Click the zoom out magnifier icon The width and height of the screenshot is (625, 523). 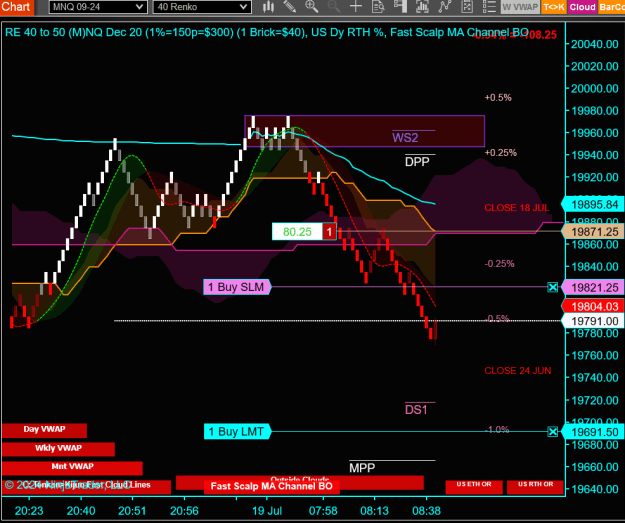click(x=334, y=6)
